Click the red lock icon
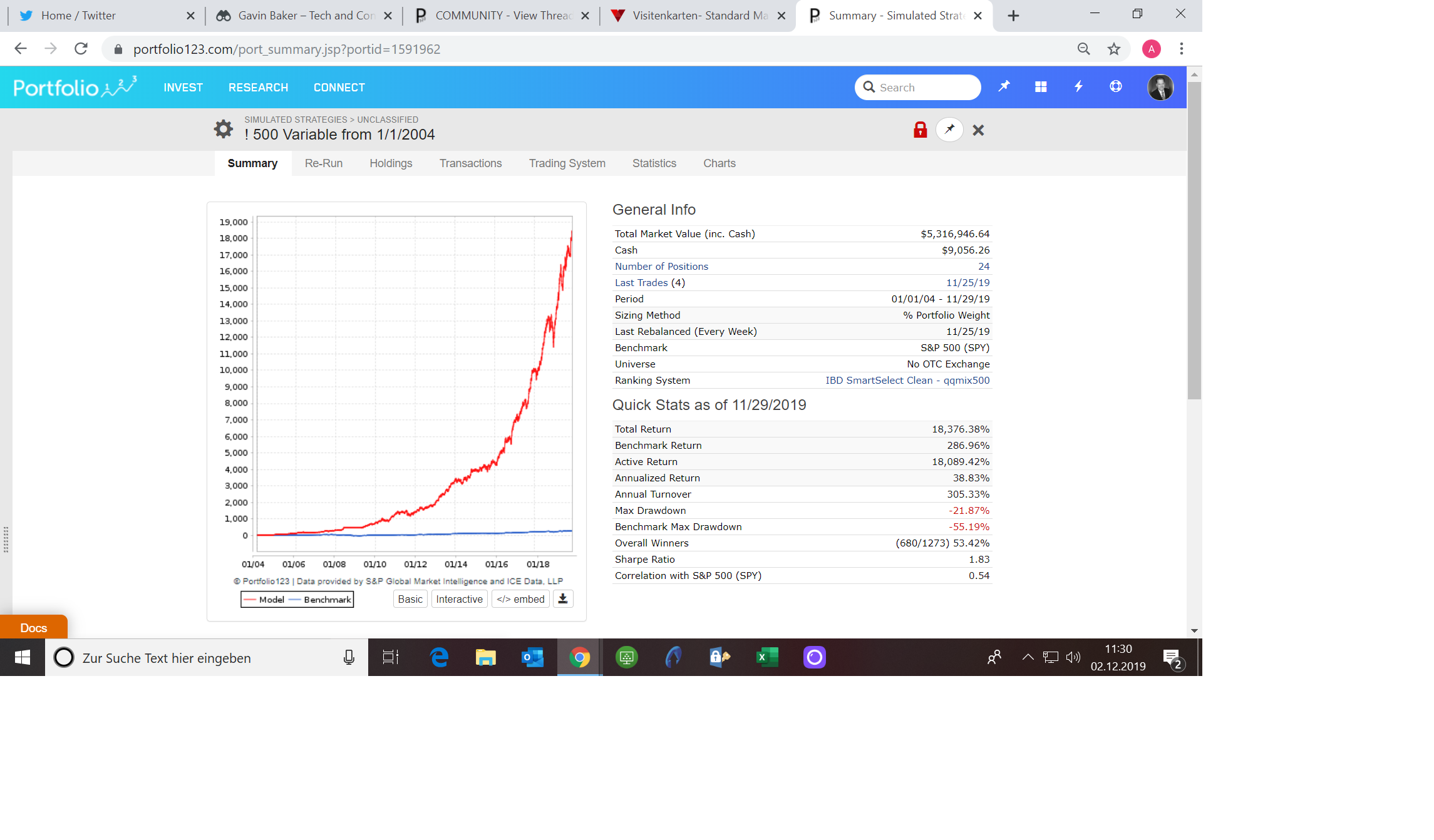The width and height of the screenshot is (1434, 840). (x=920, y=130)
